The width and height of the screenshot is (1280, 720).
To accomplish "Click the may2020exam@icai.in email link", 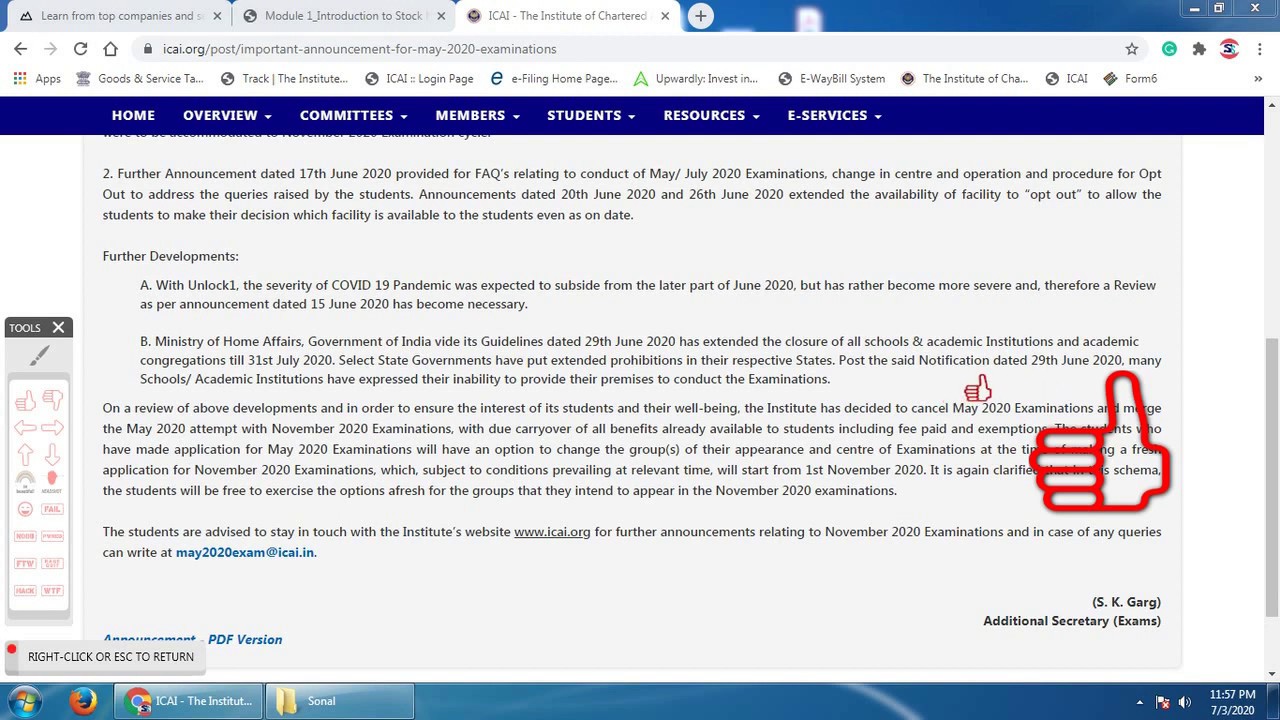I will [x=245, y=552].
